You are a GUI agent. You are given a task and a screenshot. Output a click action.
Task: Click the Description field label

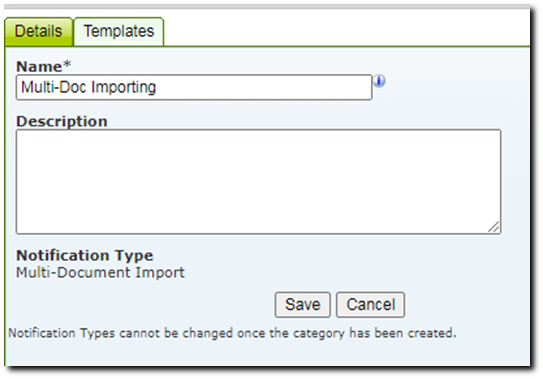tap(62, 121)
